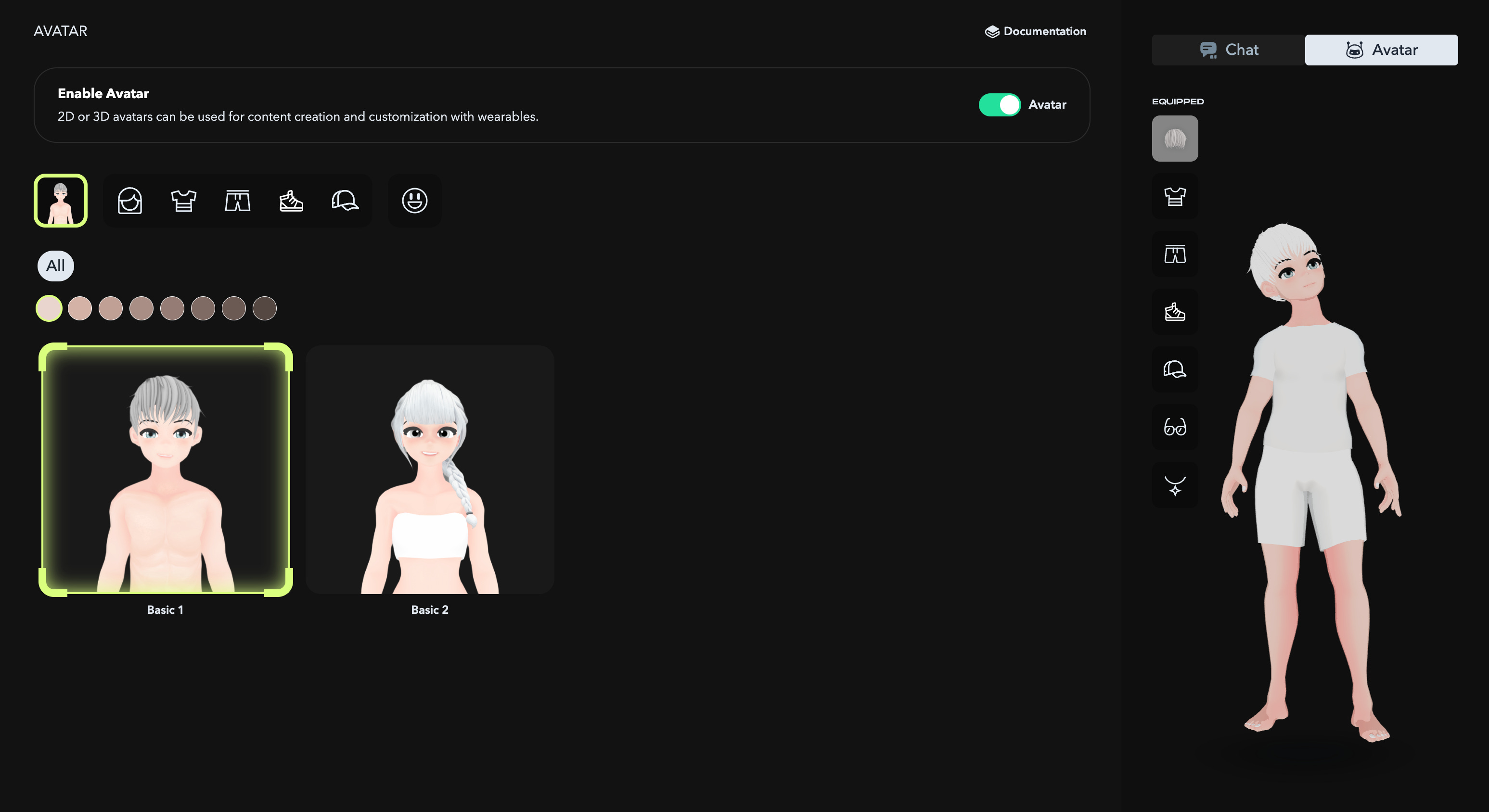This screenshot has width=1489, height=812.
Task: Select the body/avatar category icon
Action: [x=60, y=201]
